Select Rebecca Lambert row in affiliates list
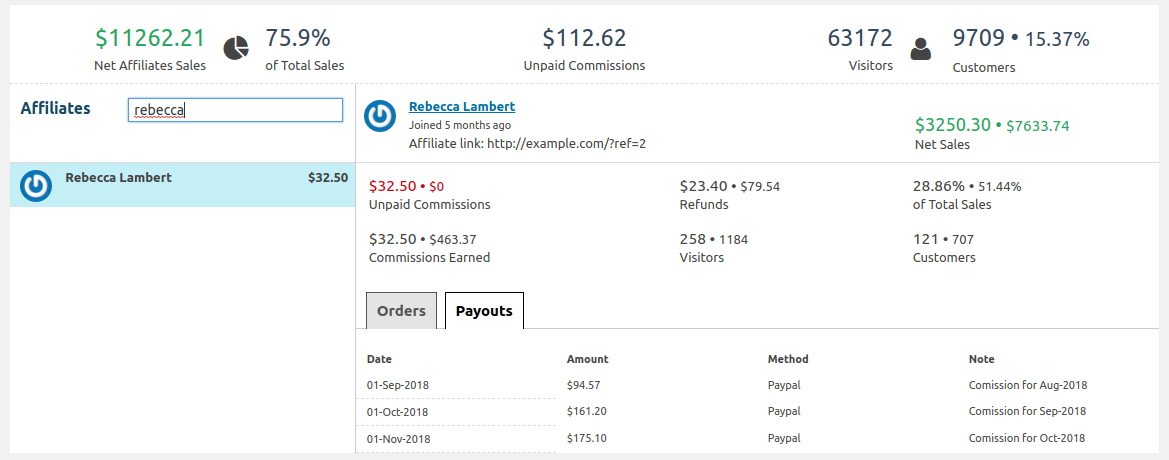This screenshot has width=1169, height=460. pos(183,184)
